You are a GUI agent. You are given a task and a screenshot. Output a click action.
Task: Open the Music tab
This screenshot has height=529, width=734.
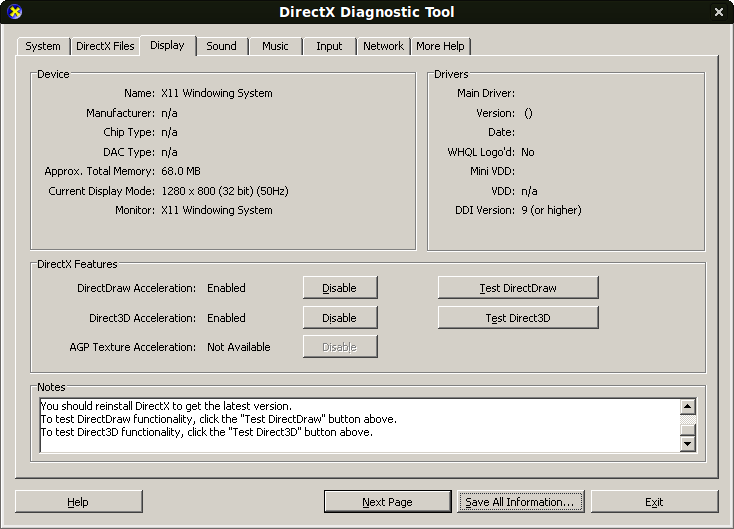pyautogui.click(x=275, y=46)
